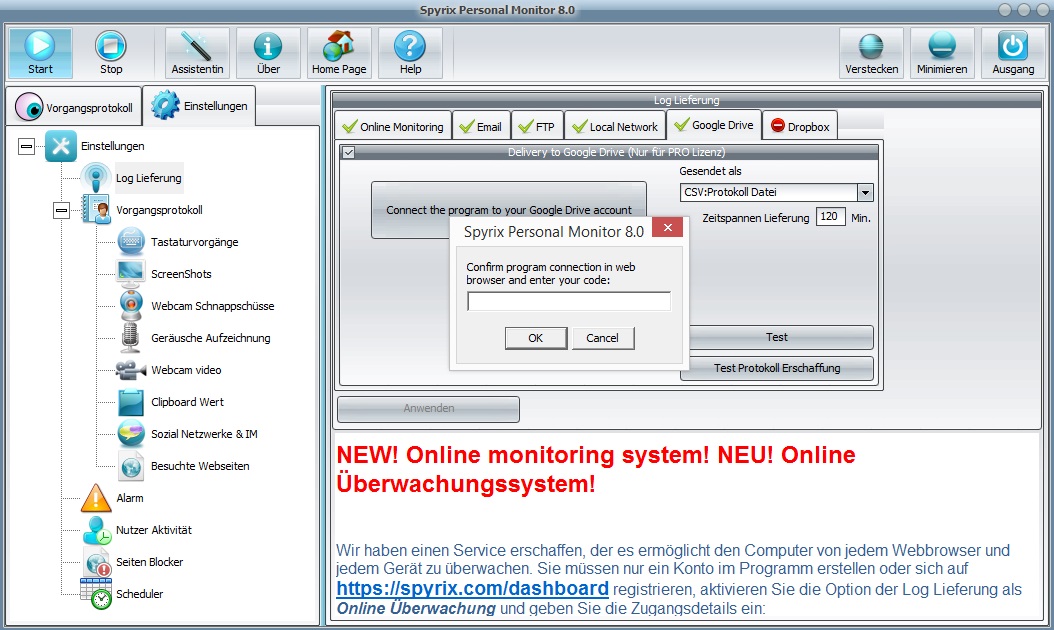Open the Help question mark icon

(410, 46)
